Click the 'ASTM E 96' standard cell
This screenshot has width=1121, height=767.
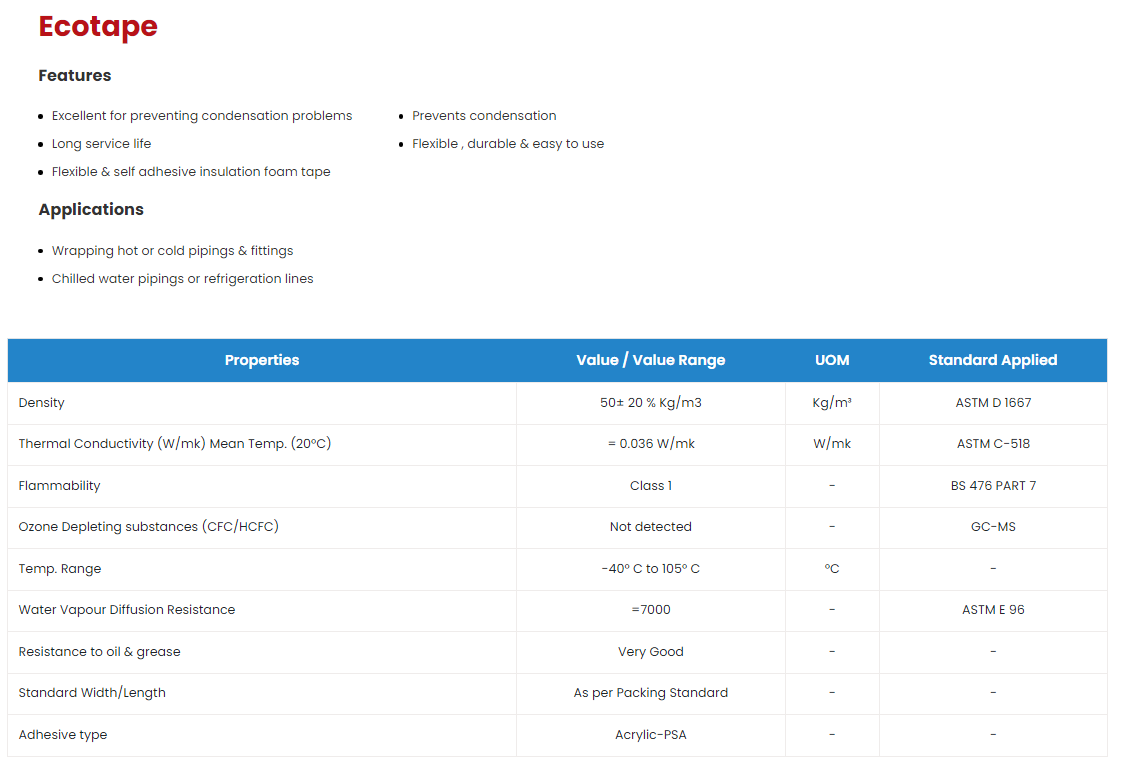tap(993, 610)
